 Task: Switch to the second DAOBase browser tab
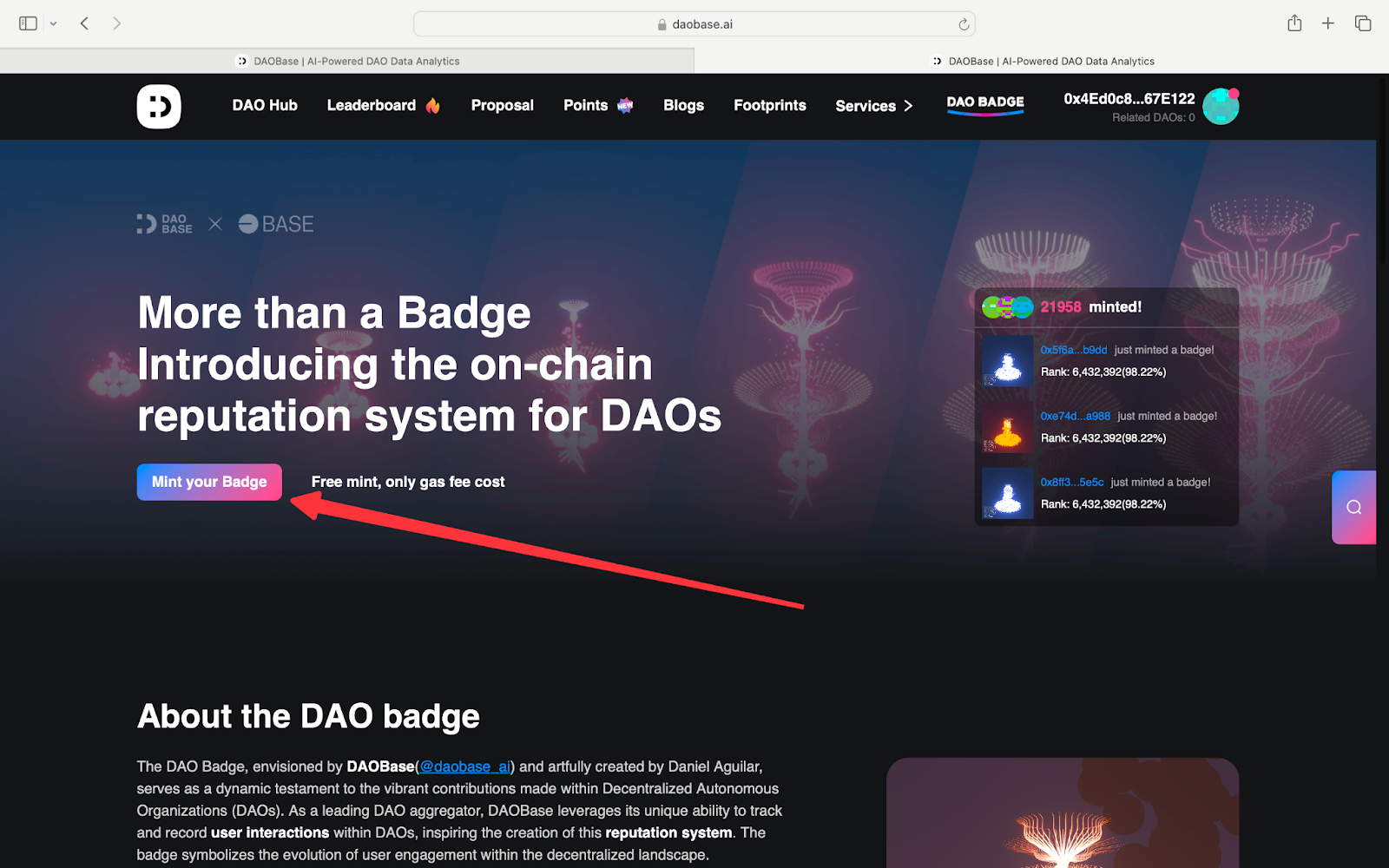(x=1042, y=61)
